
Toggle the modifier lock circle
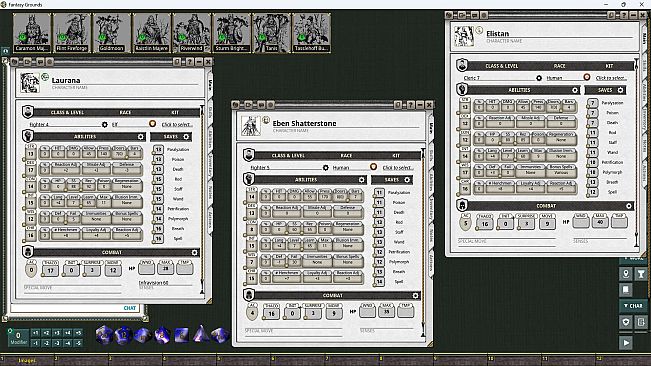click(10, 331)
